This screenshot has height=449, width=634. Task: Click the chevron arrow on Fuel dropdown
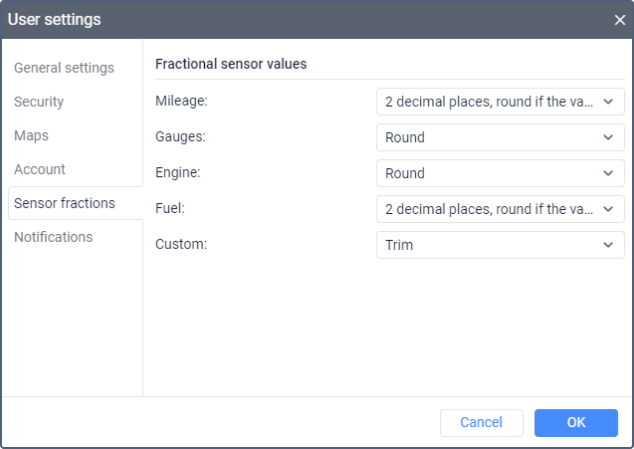(608, 209)
